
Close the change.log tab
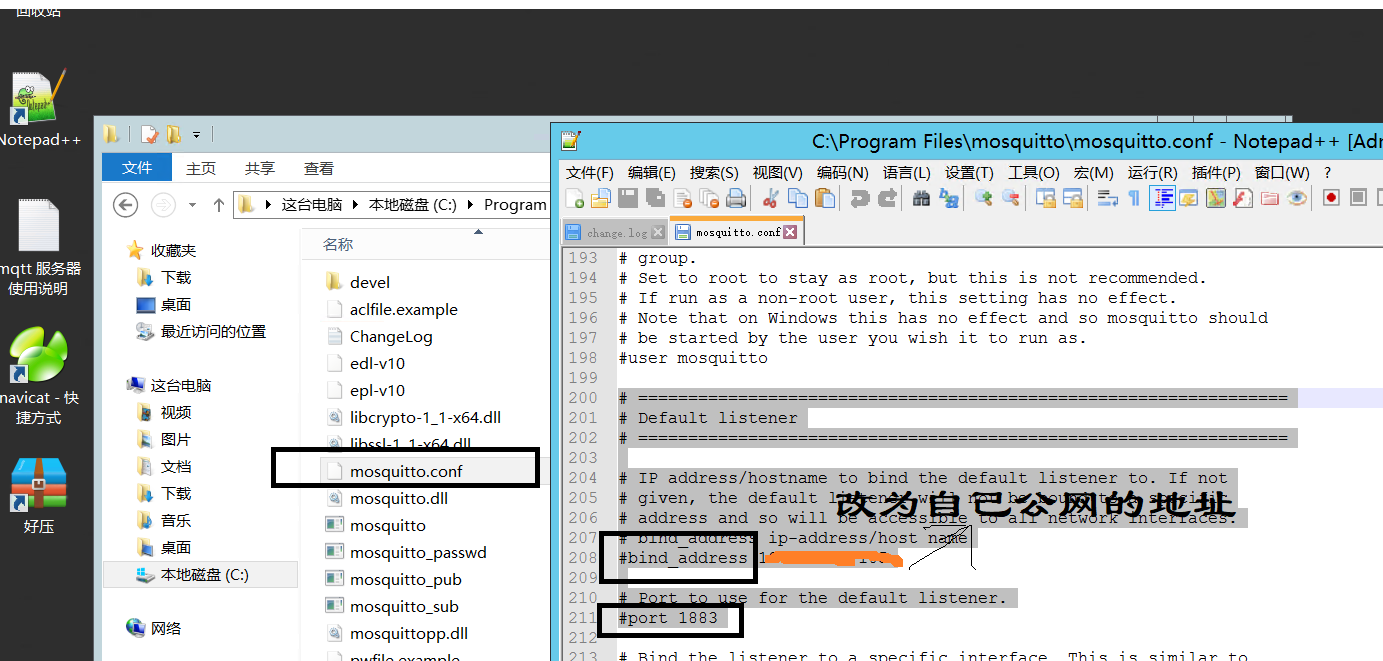(658, 232)
